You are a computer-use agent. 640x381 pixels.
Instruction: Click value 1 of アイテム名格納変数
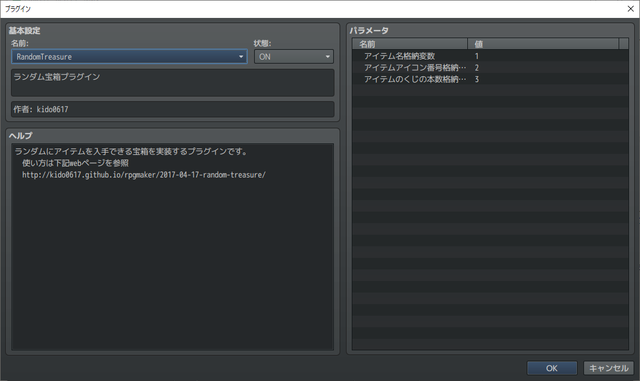[476, 56]
